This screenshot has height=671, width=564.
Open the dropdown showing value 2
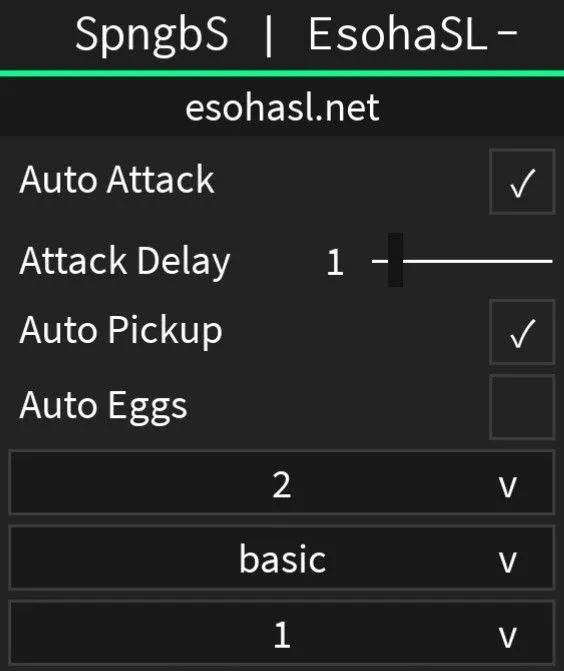pos(282,482)
